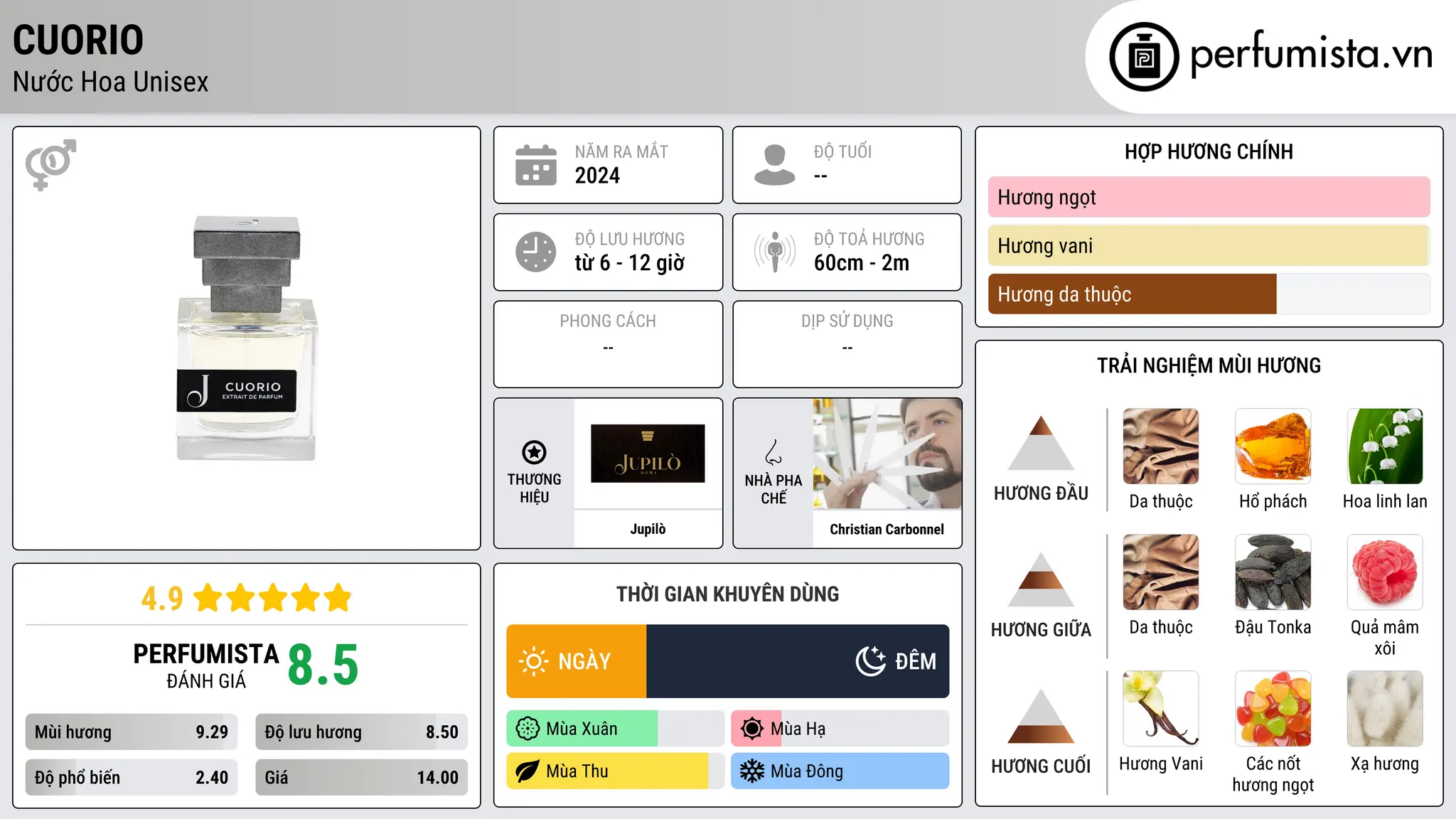
Task: Click the green Mùa Xuân season bar
Action: click(x=582, y=729)
